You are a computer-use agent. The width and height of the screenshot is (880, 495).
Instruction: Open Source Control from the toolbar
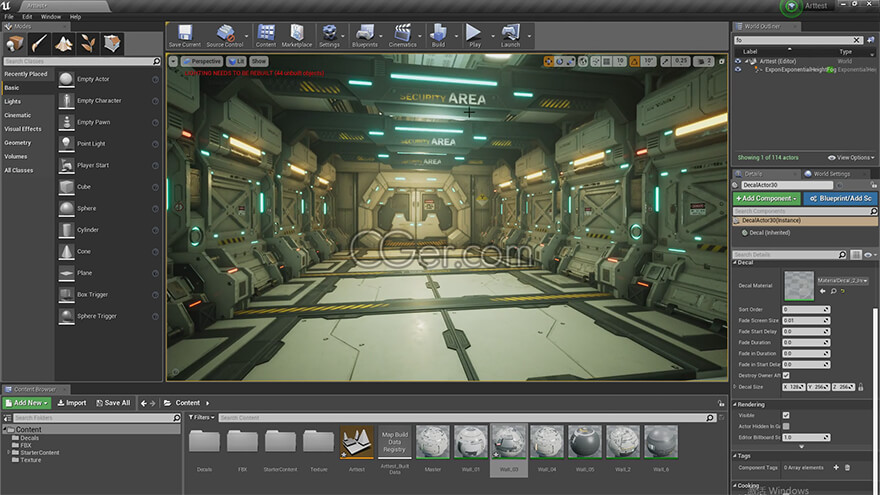[x=224, y=35]
